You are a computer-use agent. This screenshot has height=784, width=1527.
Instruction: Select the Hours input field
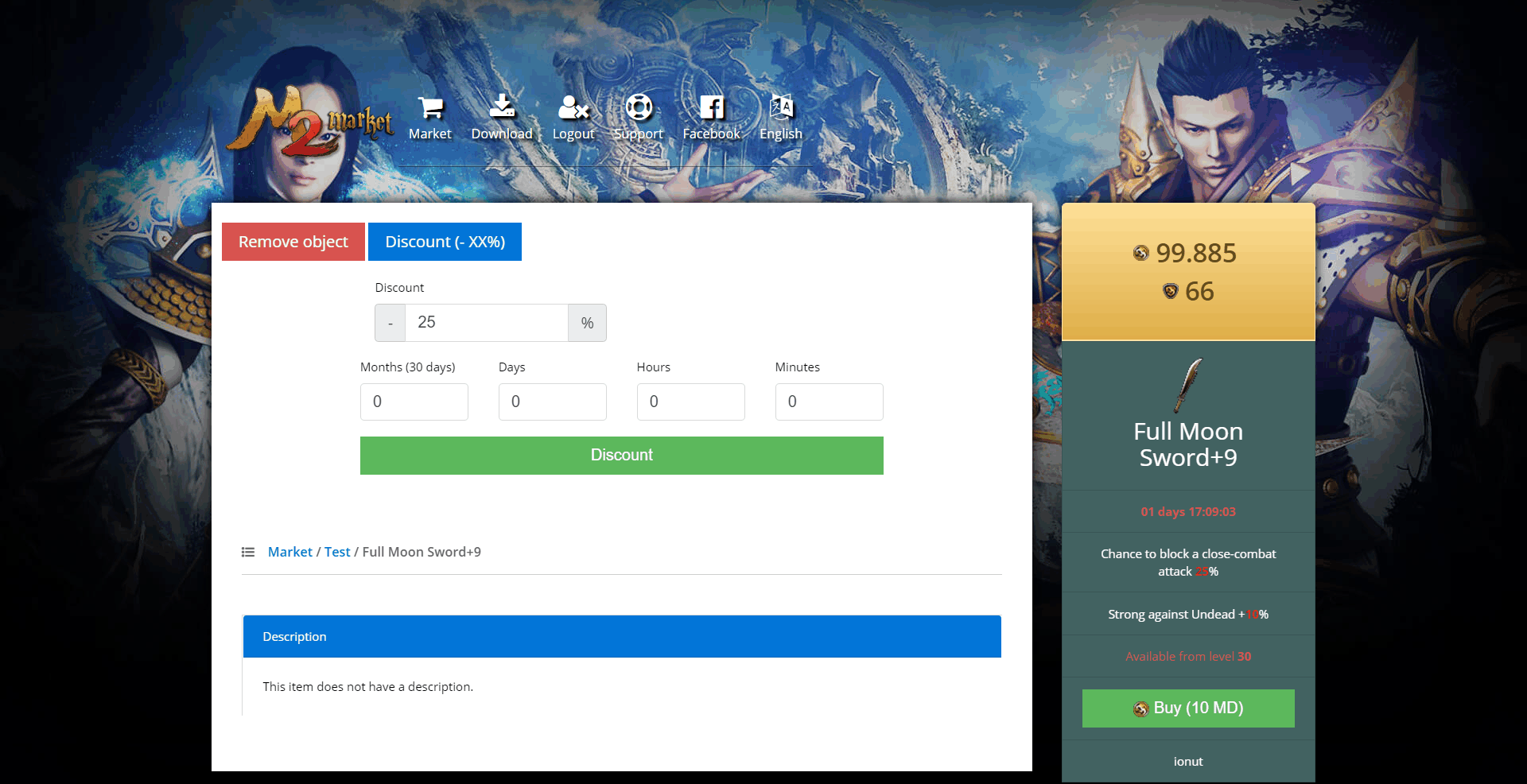click(690, 402)
